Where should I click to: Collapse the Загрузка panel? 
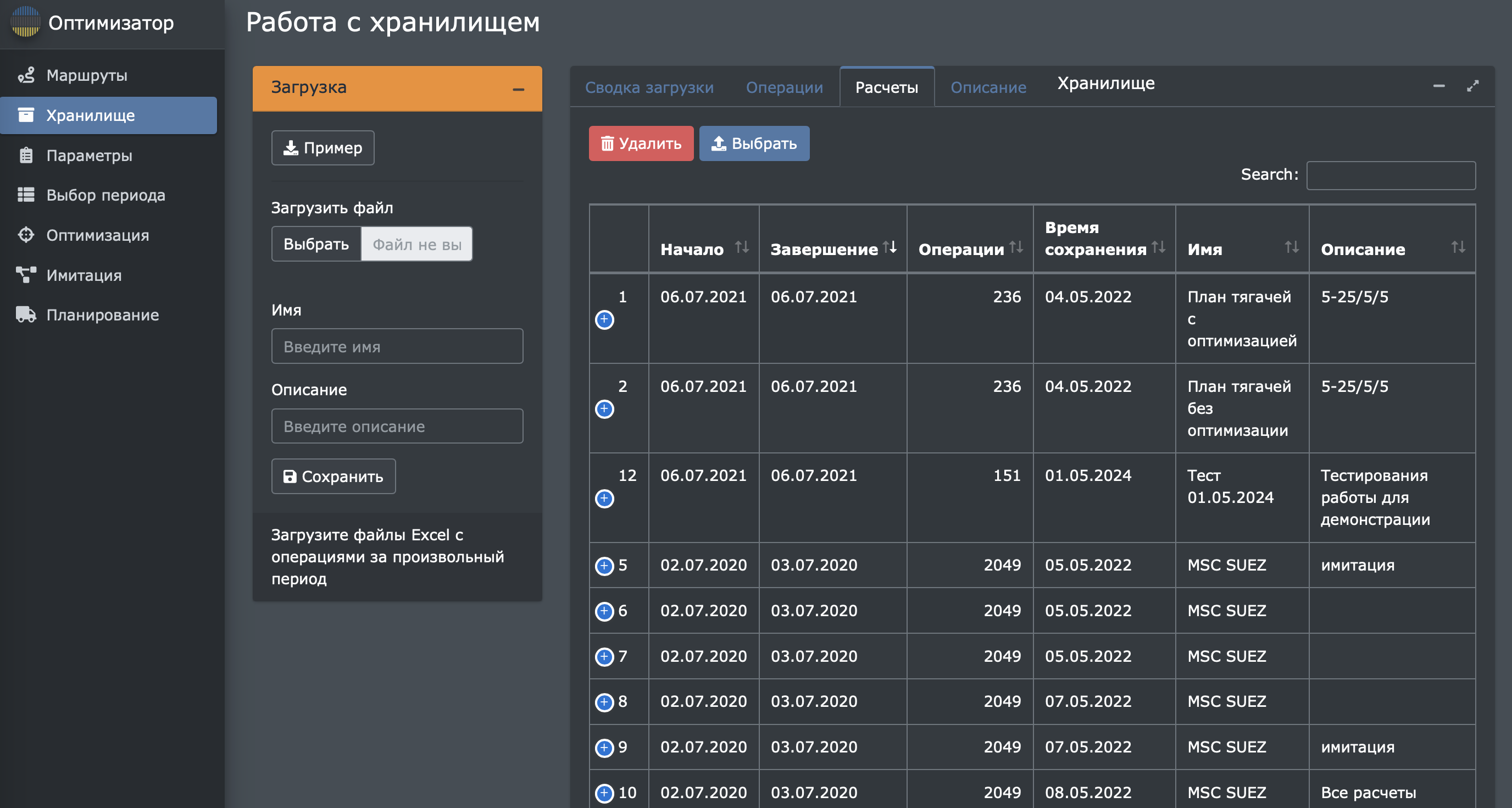[x=518, y=89]
